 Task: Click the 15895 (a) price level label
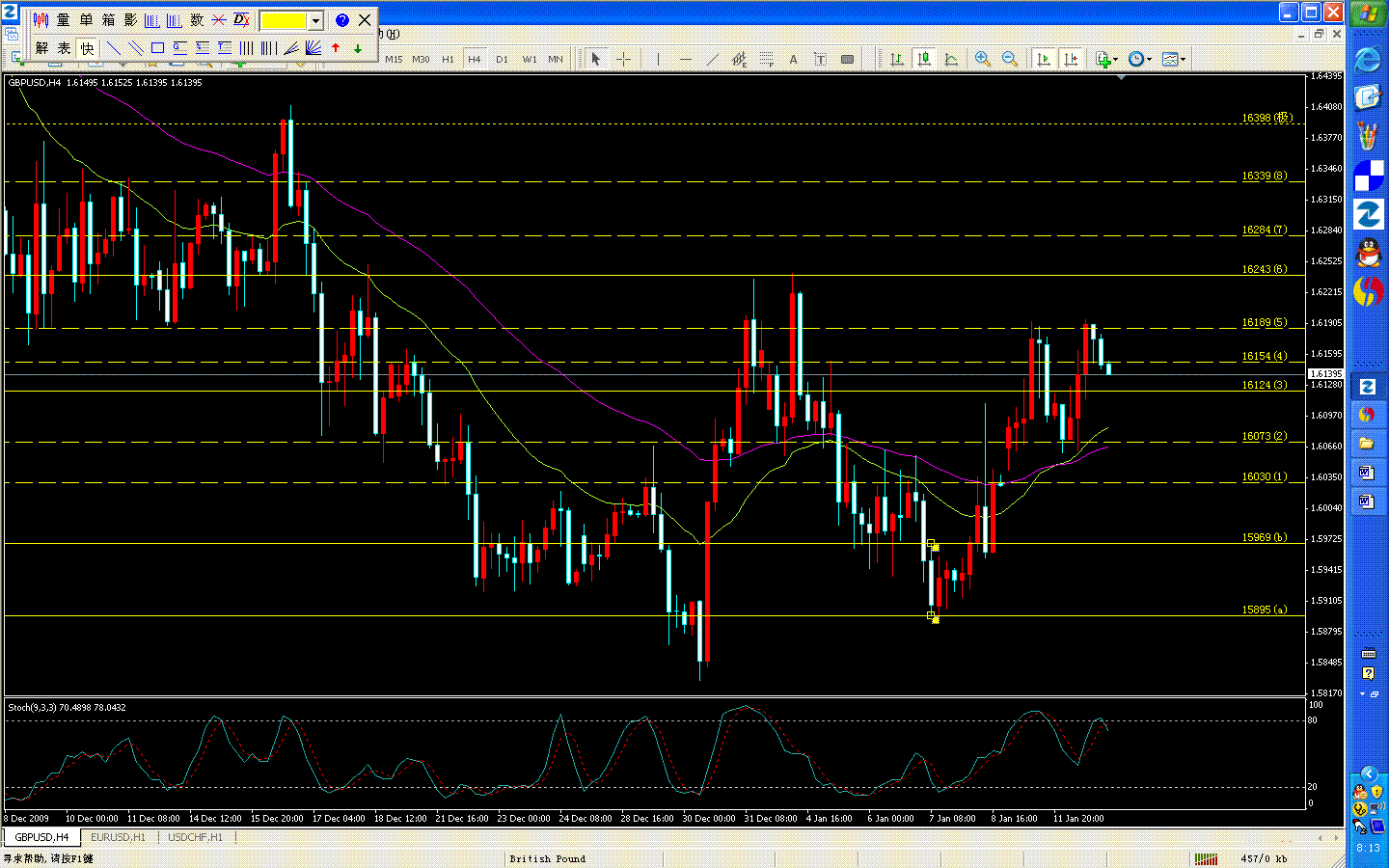click(x=1264, y=610)
